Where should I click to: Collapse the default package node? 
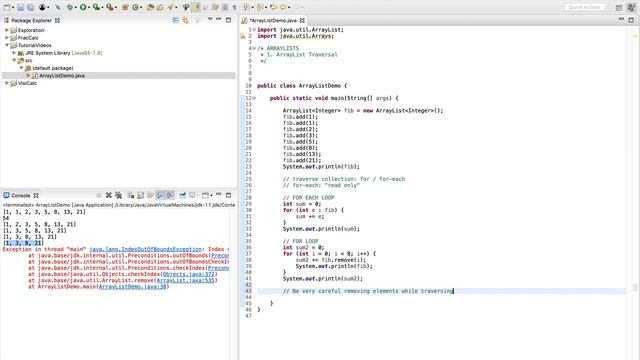pos(21,68)
